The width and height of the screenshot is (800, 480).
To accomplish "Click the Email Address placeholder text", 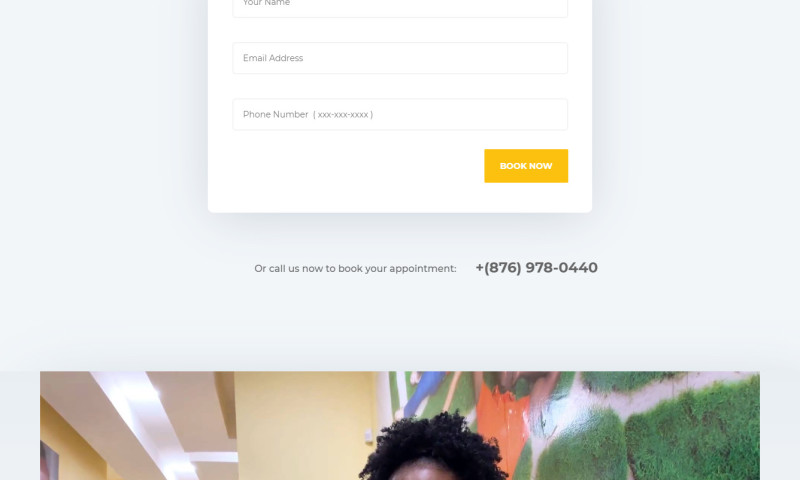I will (273, 58).
